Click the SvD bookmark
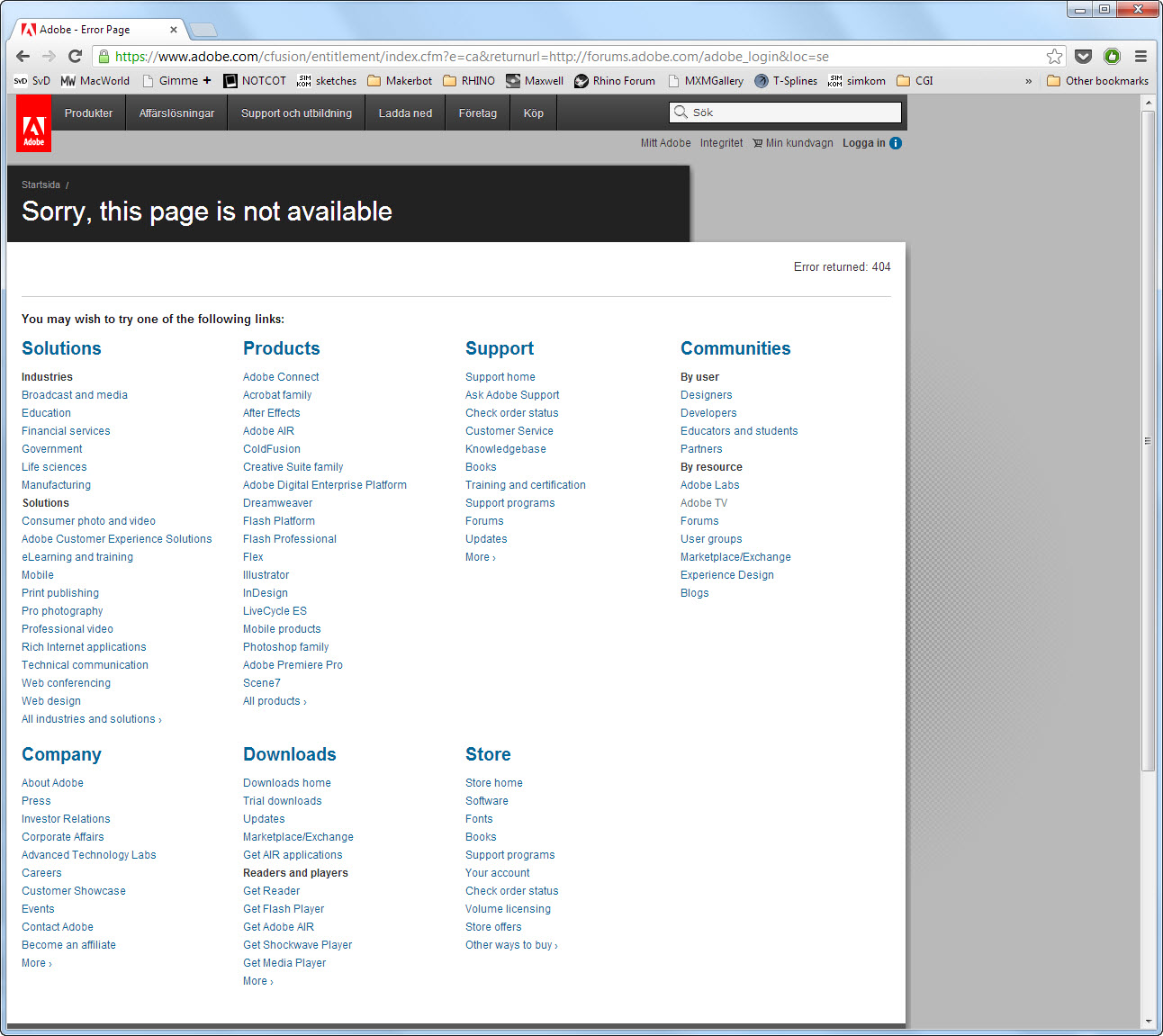The width and height of the screenshot is (1163, 1036). [32, 81]
